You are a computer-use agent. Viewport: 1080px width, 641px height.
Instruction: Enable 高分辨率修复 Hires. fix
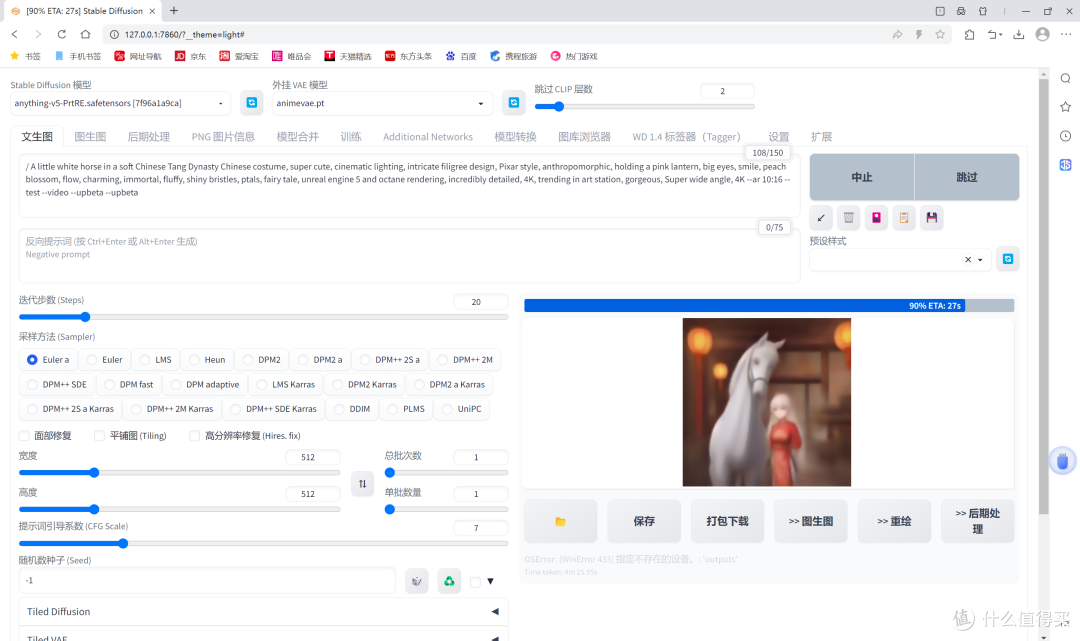pyautogui.click(x=194, y=436)
